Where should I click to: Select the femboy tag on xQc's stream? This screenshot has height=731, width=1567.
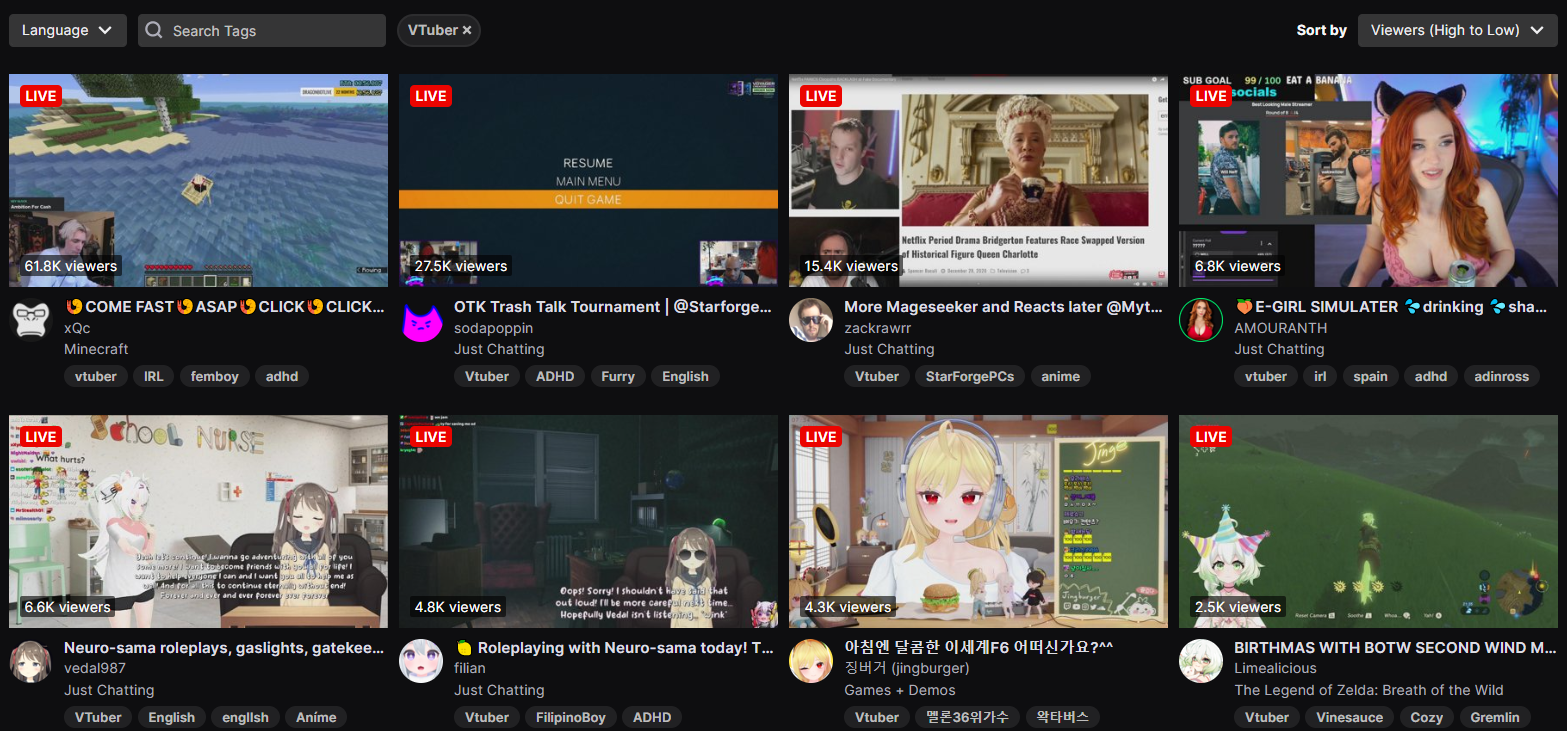point(214,377)
